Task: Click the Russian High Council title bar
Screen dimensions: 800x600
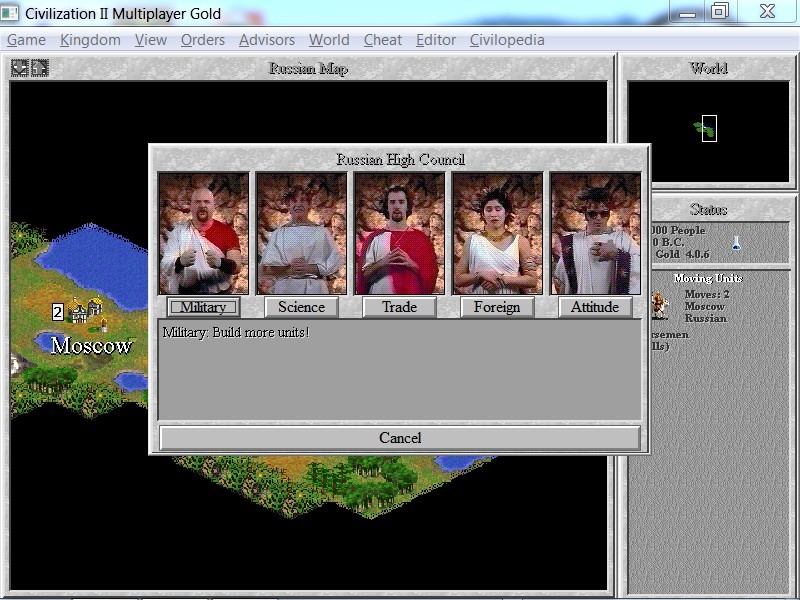Action: pos(400,159)
